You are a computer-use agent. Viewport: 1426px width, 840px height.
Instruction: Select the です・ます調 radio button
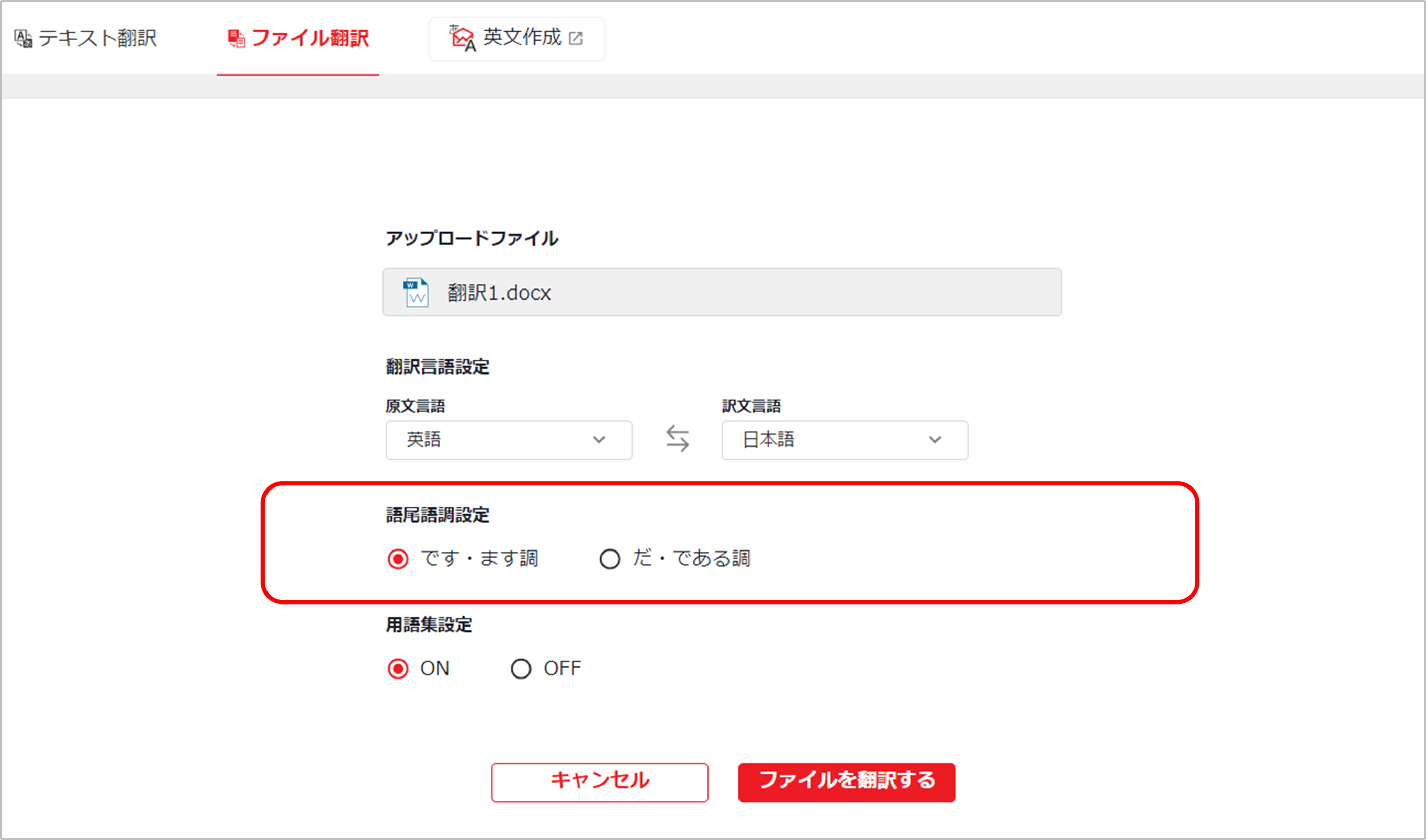point(398,559)
